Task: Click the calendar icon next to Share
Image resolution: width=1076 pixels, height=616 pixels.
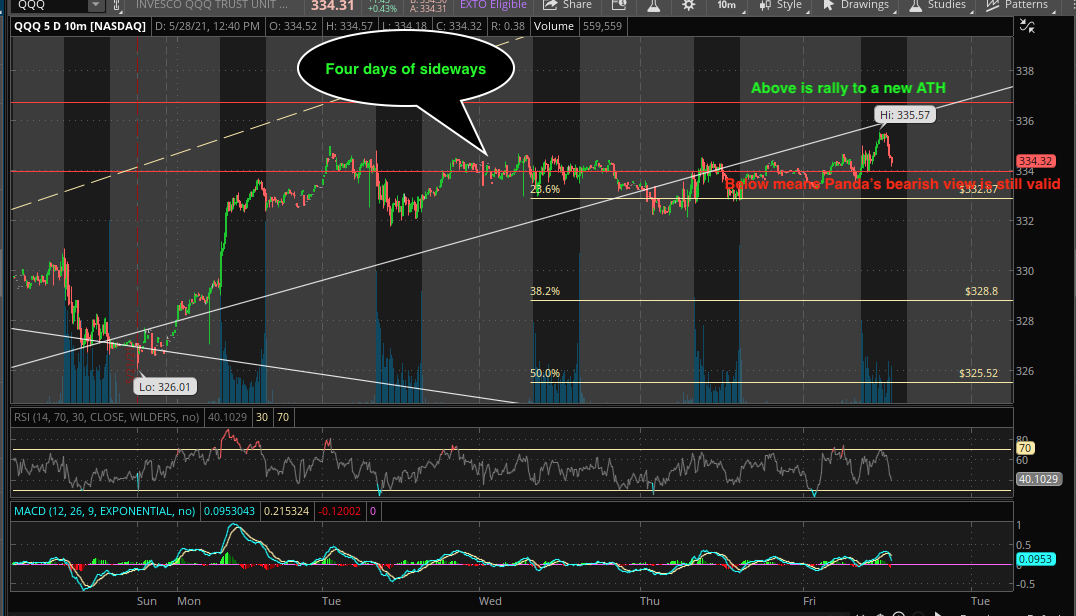Action: pyautogui.click(x=619, y=5)
